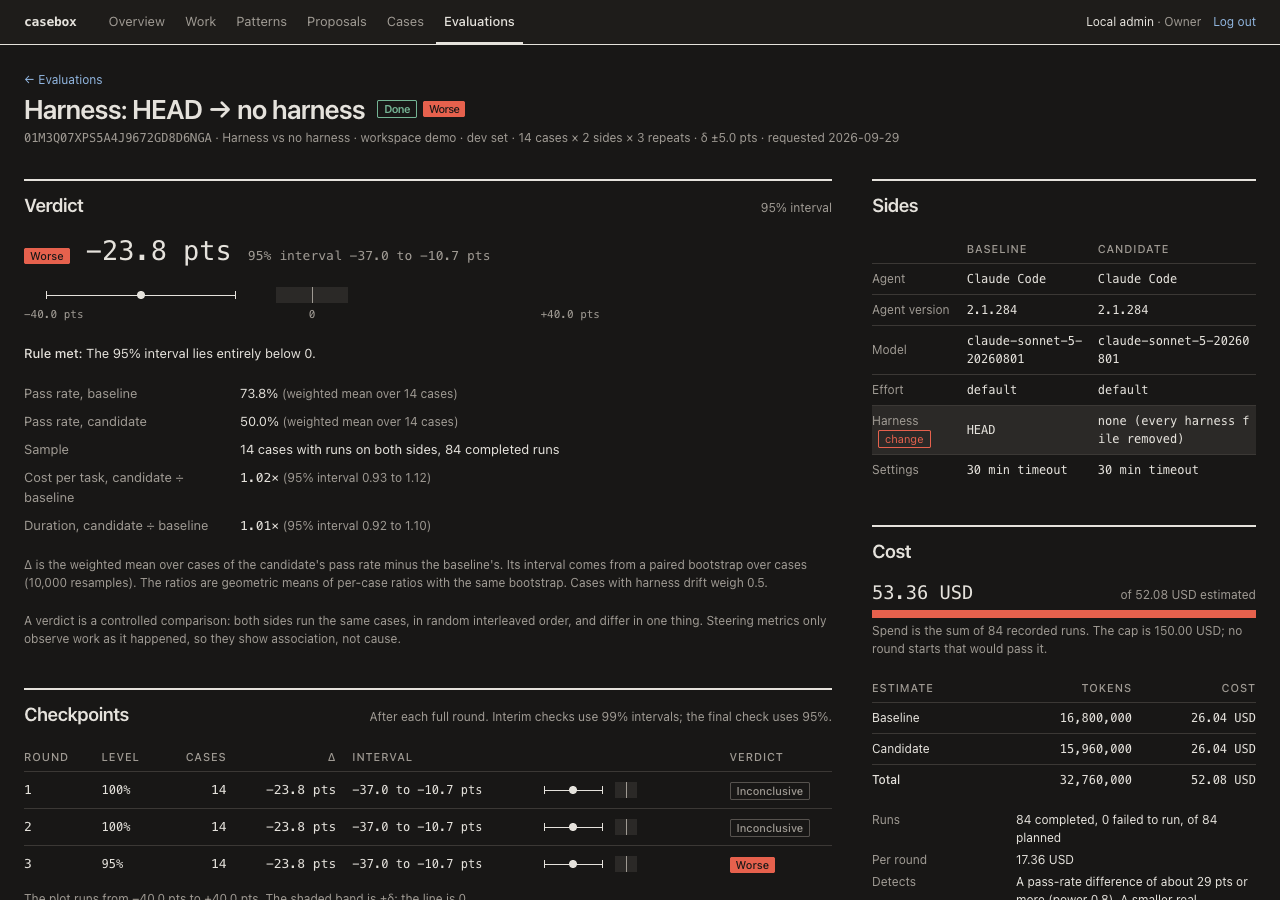Click the Per round 17.36 USD value
The width and height of the screenshot is (1280, 900).
click(1044, 860)
